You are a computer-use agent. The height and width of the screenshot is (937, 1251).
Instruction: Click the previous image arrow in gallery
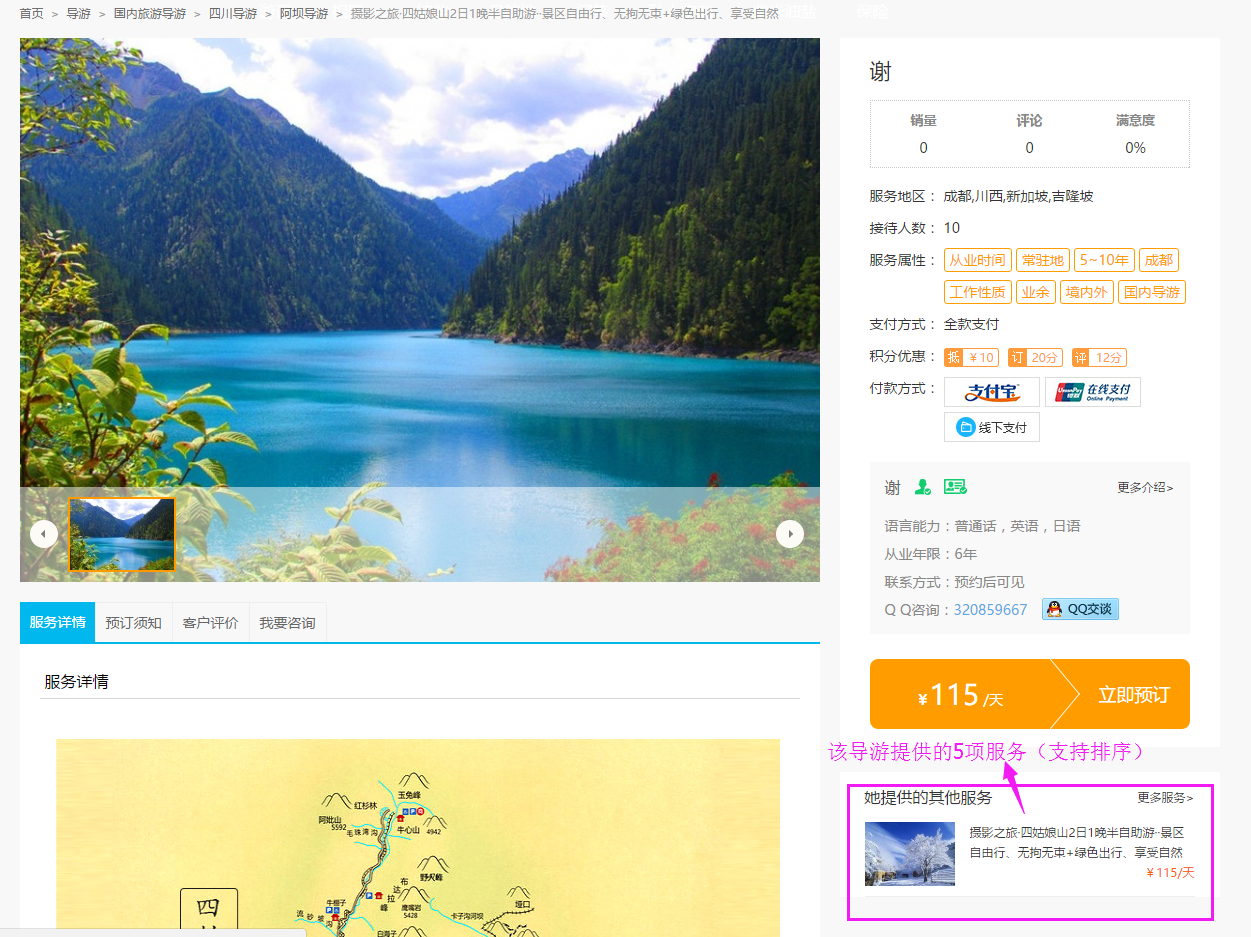click(44, 534)
